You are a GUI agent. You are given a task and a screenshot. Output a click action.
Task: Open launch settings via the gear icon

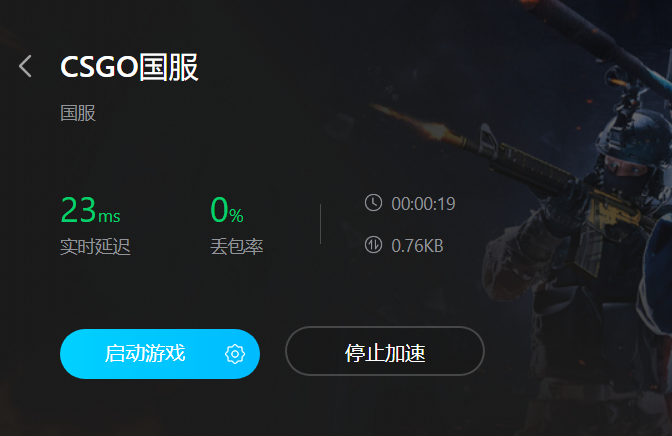point(235,354)
